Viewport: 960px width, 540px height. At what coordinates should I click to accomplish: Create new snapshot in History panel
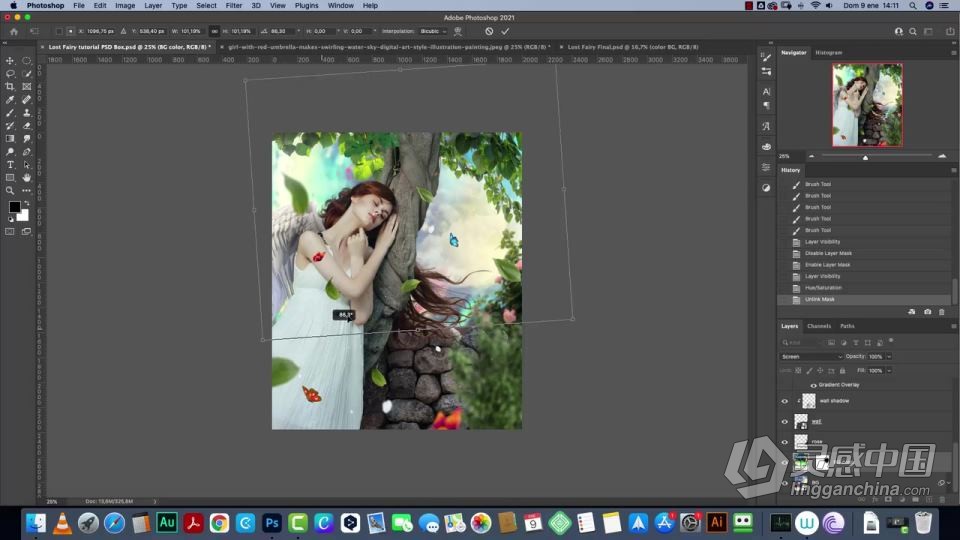pos(927,312)
